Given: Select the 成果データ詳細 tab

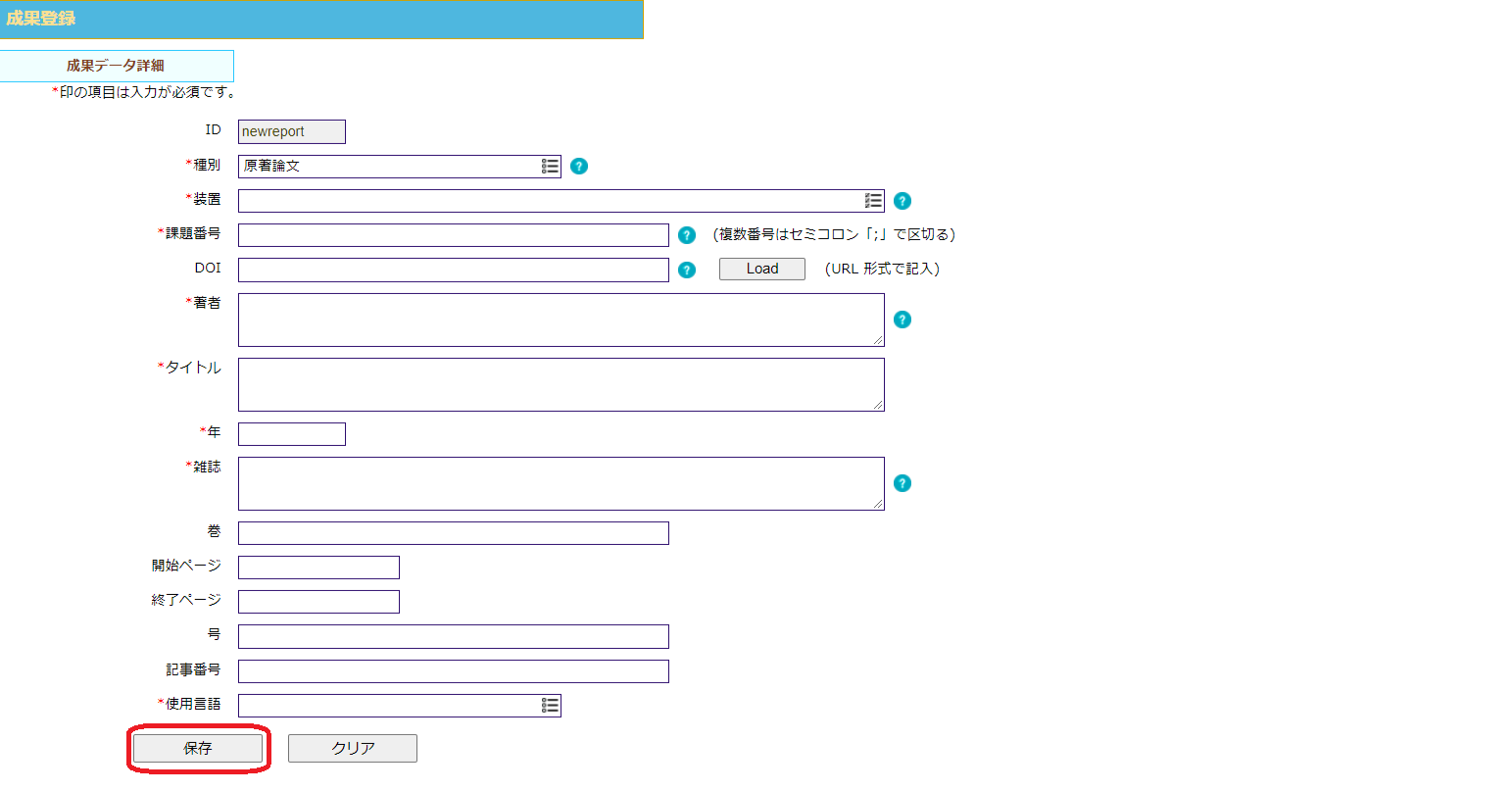Looking at the screenshot, I should pyautogui.click(x=116, y=66).
